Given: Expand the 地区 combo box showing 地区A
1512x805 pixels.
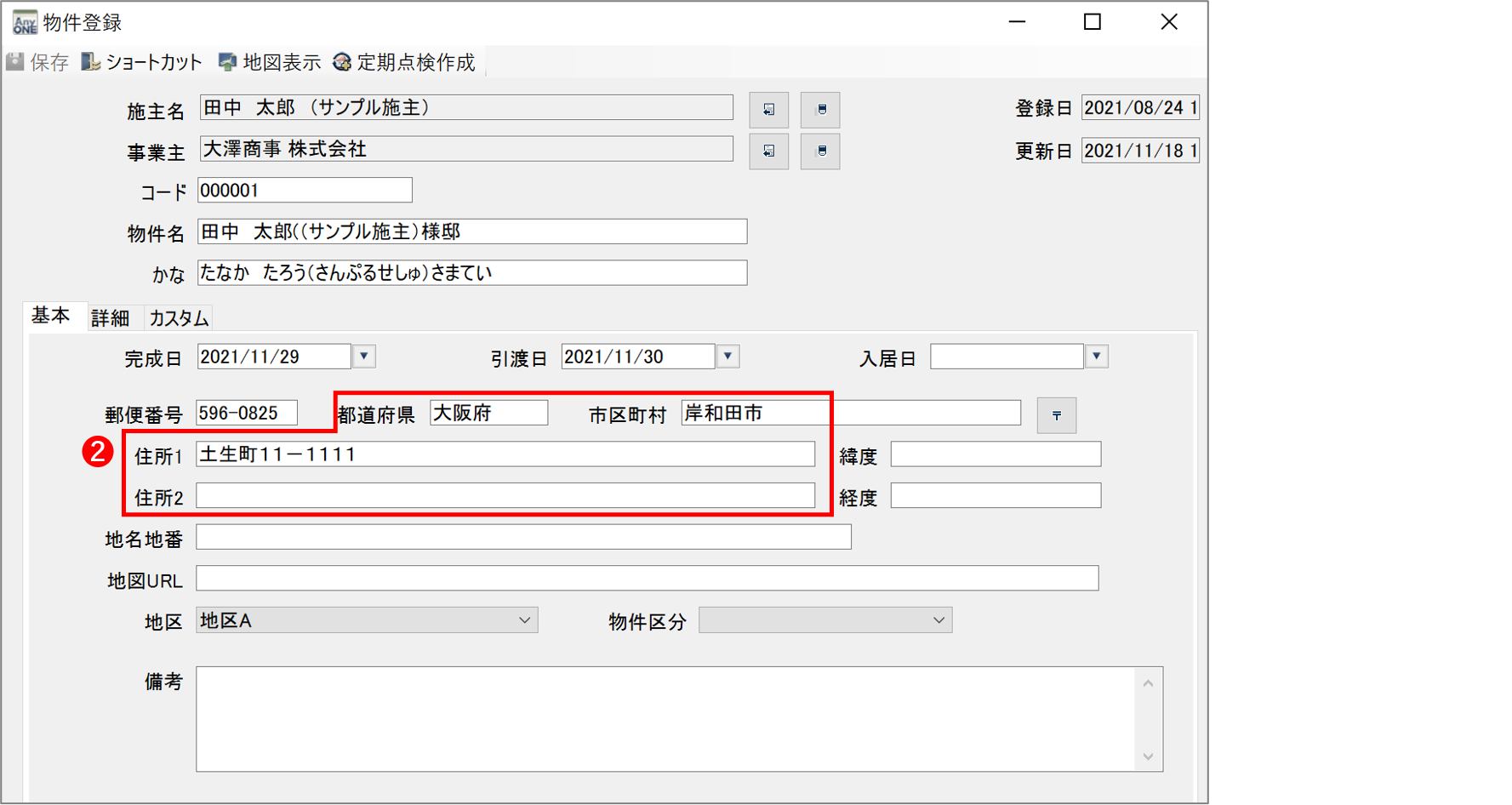Looking at the screenshot, I should (524, 620).
